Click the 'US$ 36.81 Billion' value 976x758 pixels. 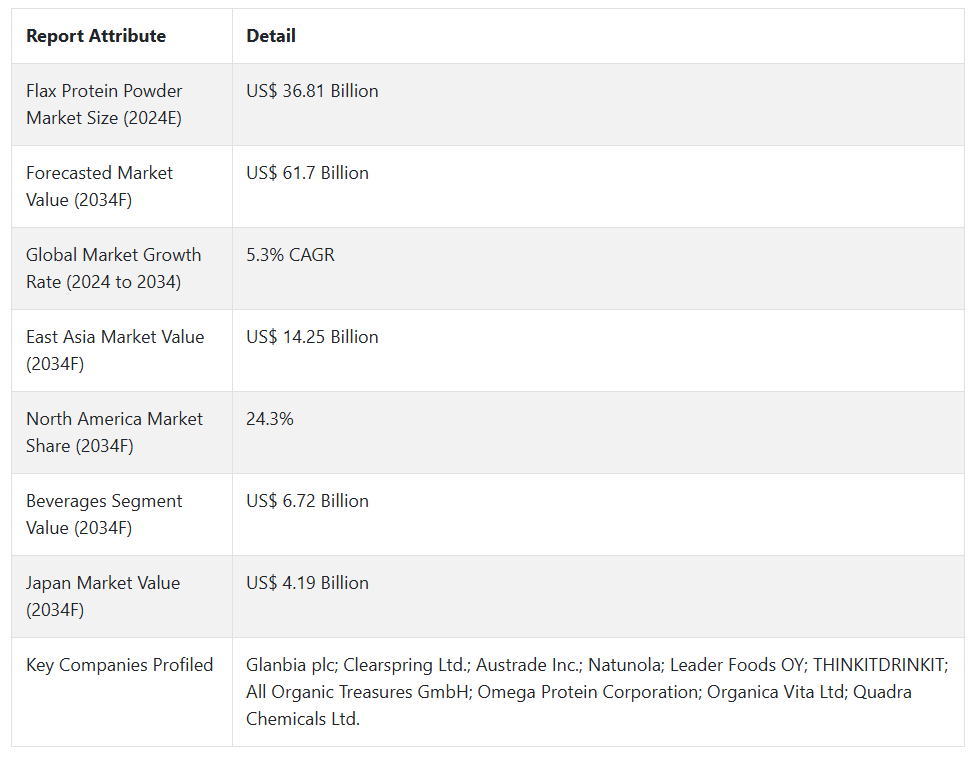(x=312, y=91)
